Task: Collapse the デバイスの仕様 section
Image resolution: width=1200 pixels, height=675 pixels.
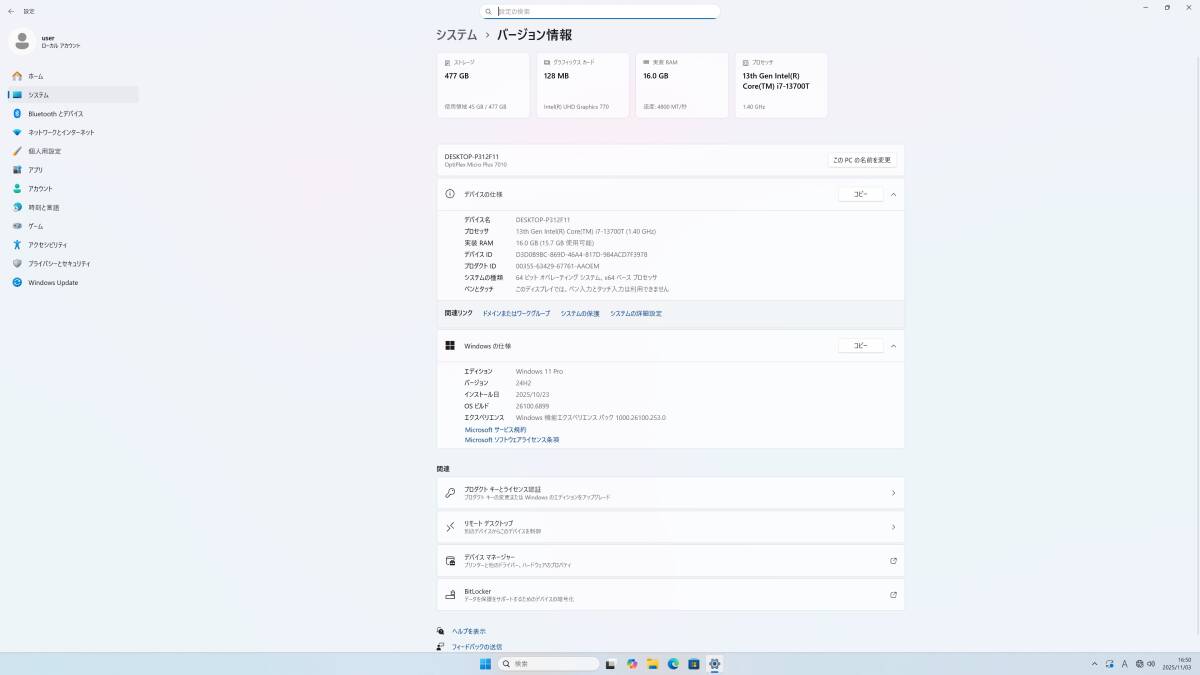Action: [x=893, y=193]
